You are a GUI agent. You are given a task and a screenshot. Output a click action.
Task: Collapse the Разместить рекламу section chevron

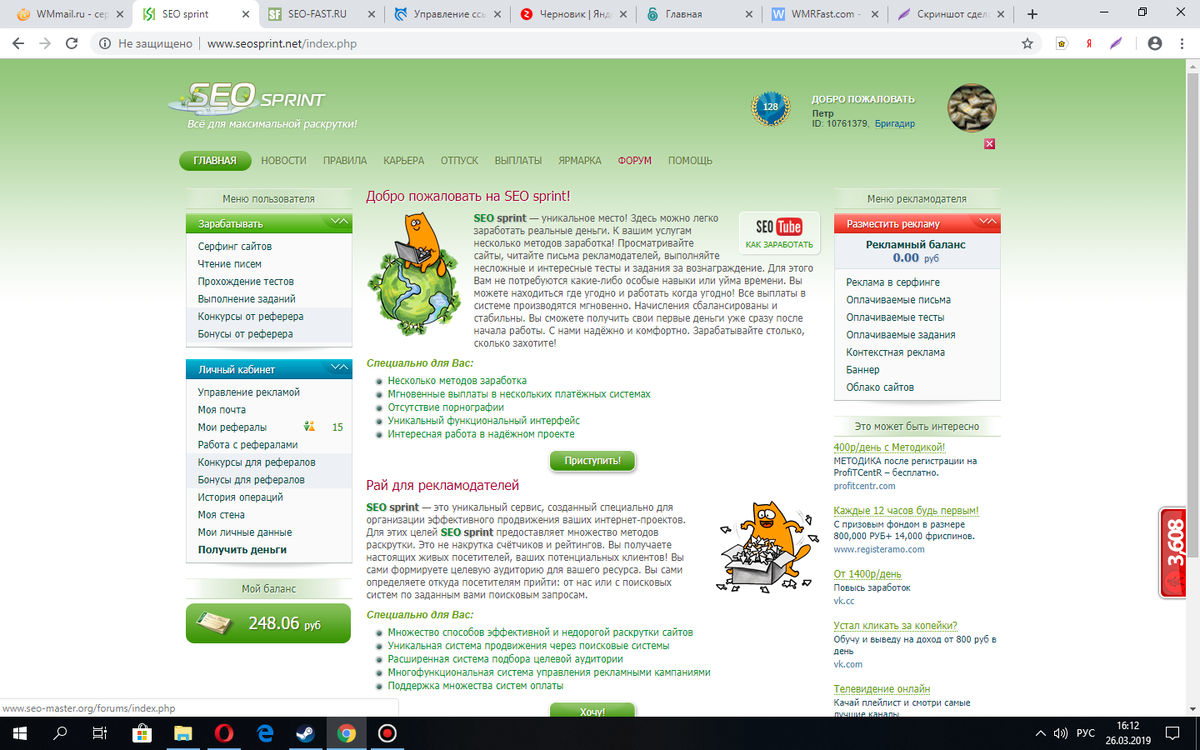click(x=987, y=224)
